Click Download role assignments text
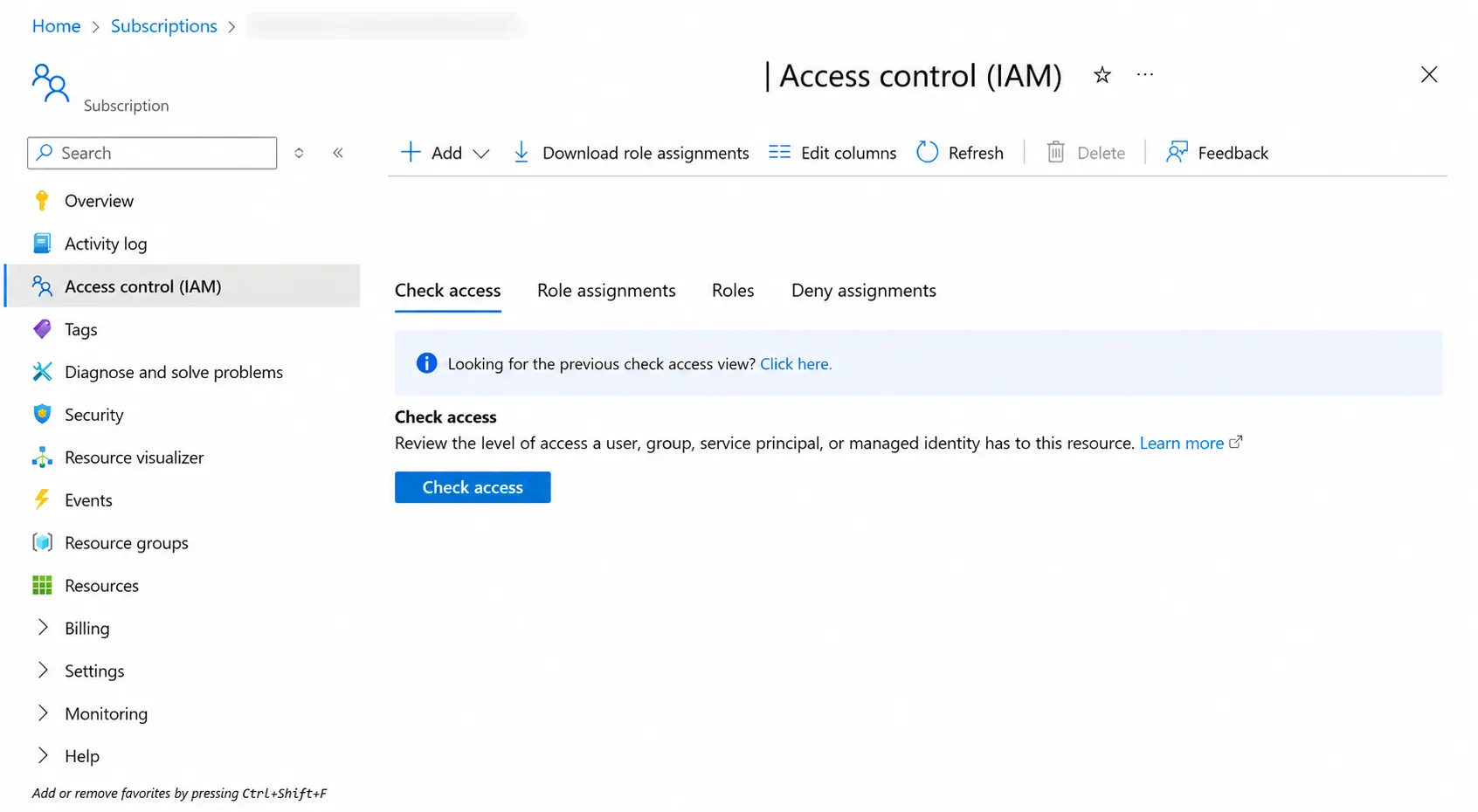1478x812 pixels. 646,153
